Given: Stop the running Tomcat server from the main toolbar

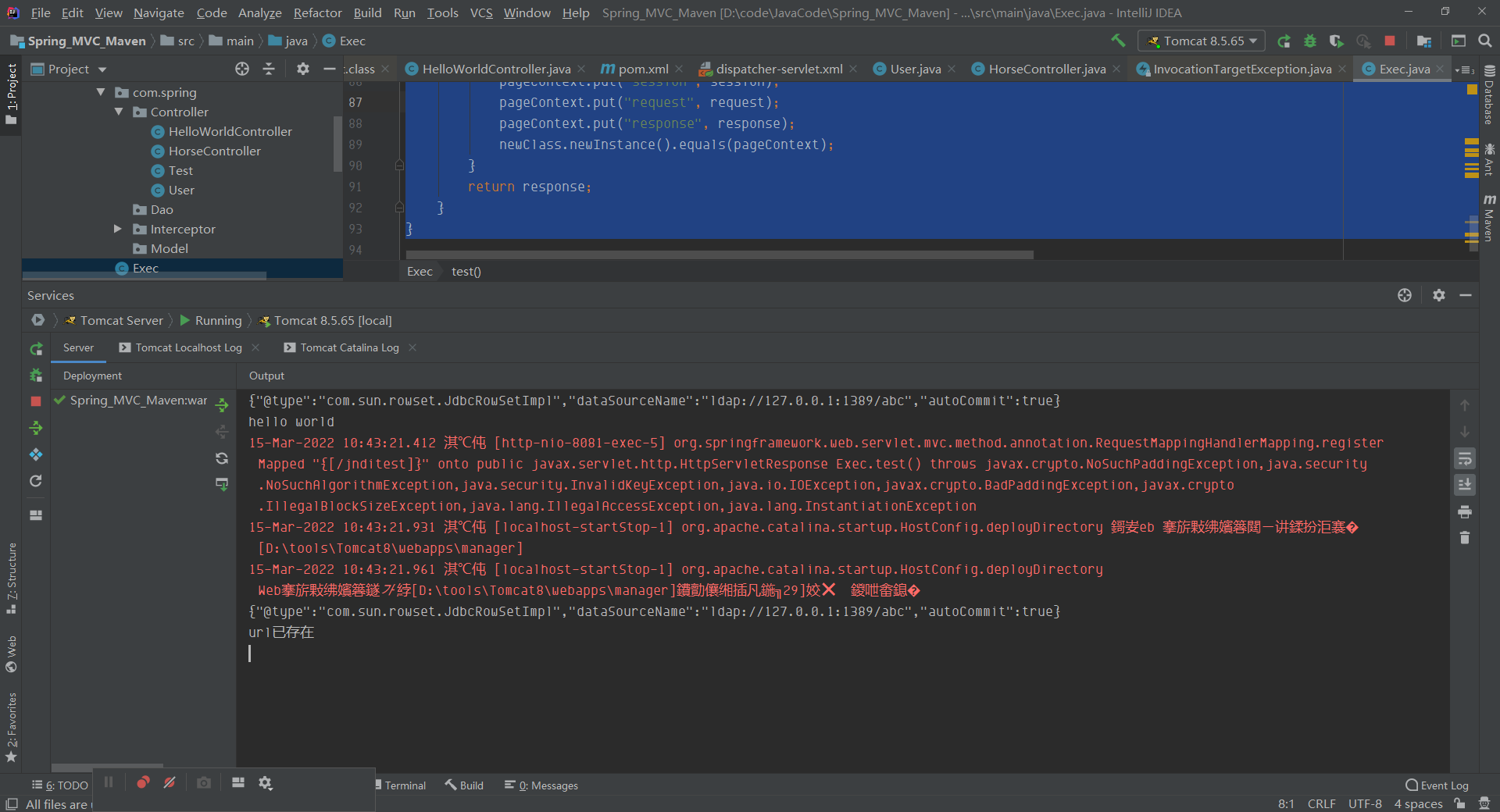Looking at the screenshot, I should [x=1390, y=41].
